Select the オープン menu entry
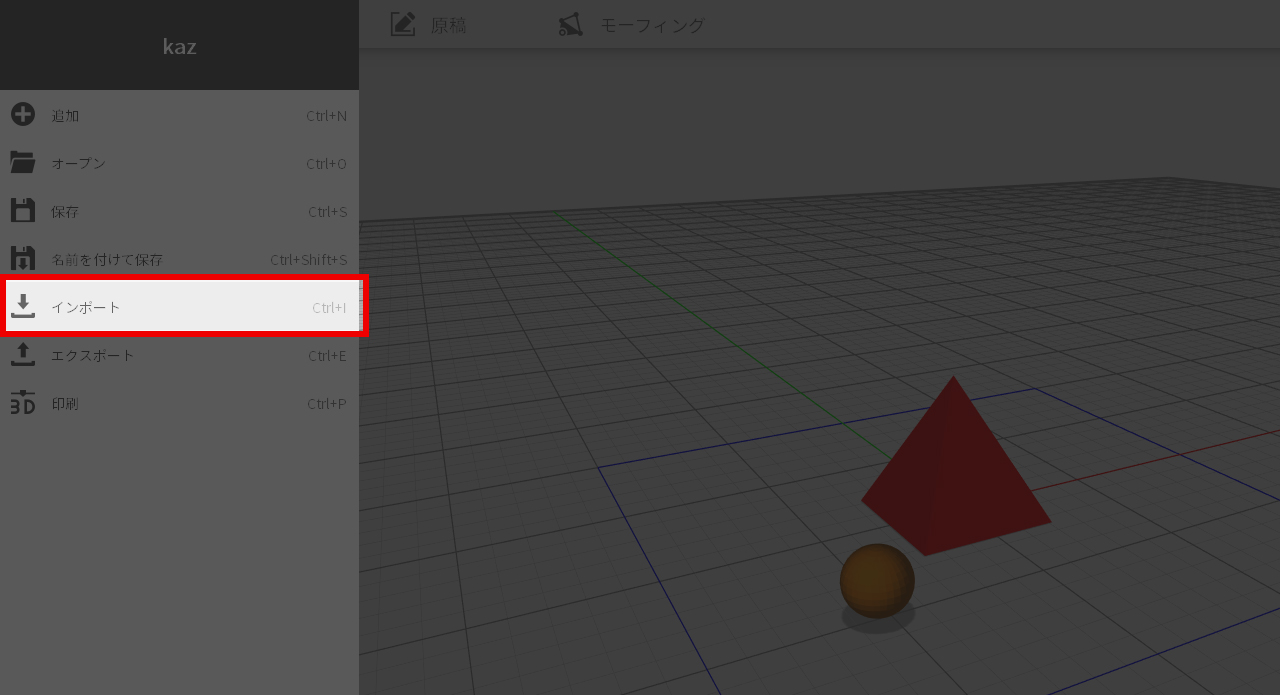 click(180, 163)
